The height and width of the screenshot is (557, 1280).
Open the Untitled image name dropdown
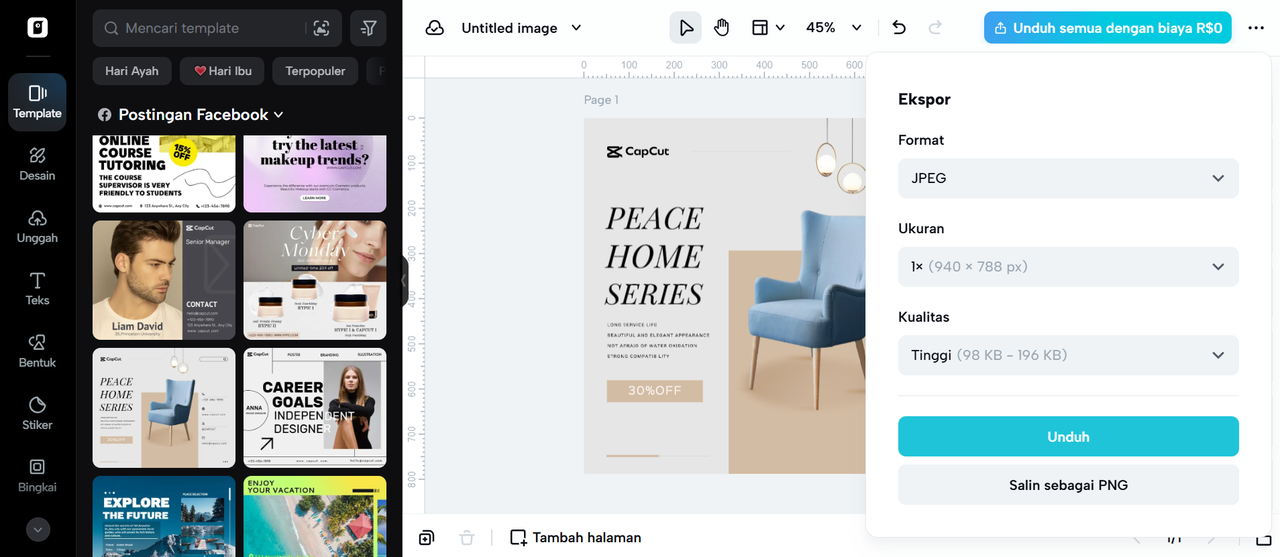click(x=521, y=28)
